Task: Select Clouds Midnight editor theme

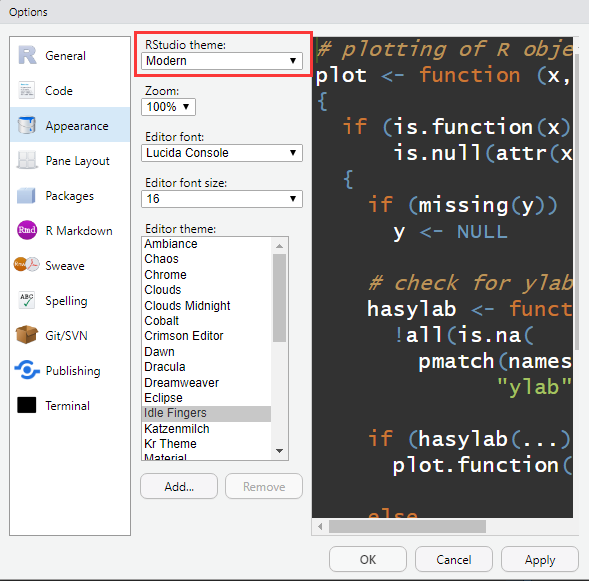Action: [206, 305]
